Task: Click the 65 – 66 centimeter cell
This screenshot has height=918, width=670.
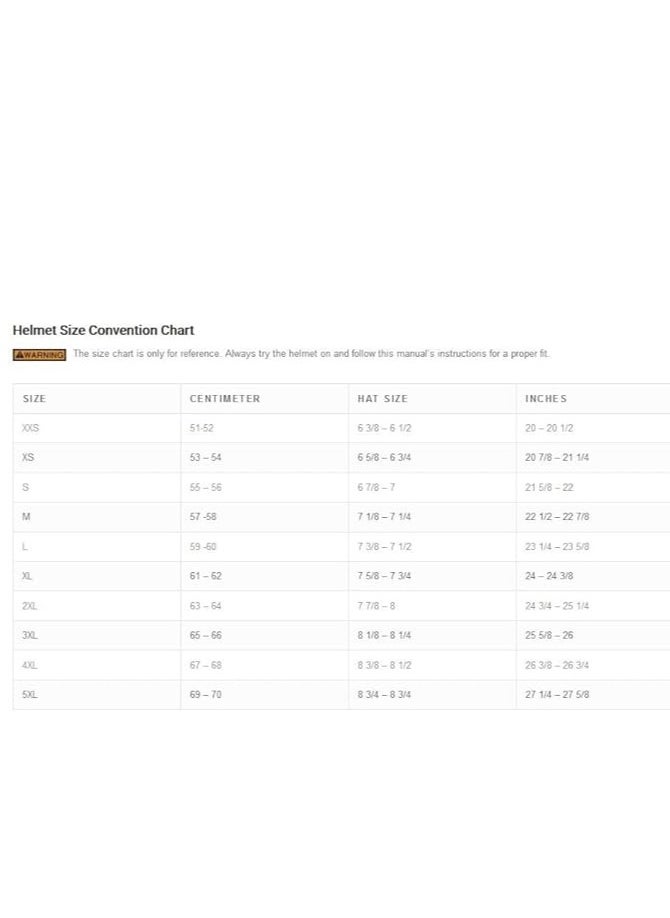Action: pyautogui.click(x=265, y=635)
